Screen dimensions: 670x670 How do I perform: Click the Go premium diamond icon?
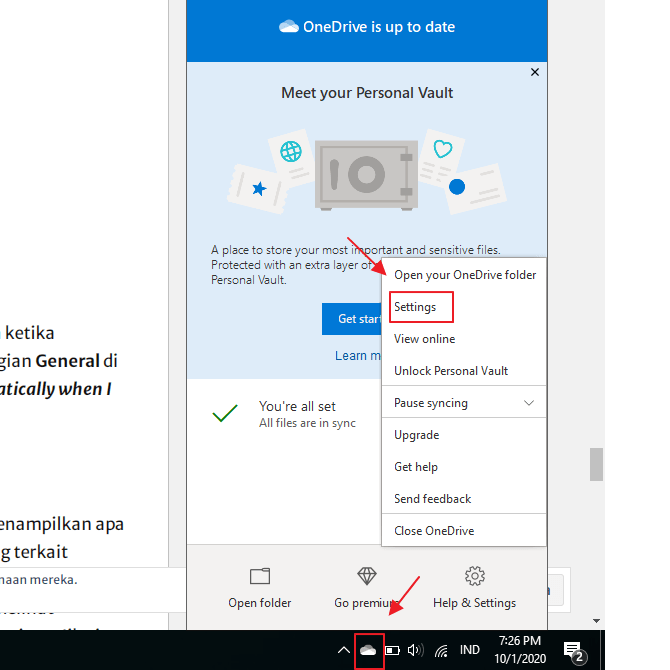pyautogui.click(x=367, y=576)
